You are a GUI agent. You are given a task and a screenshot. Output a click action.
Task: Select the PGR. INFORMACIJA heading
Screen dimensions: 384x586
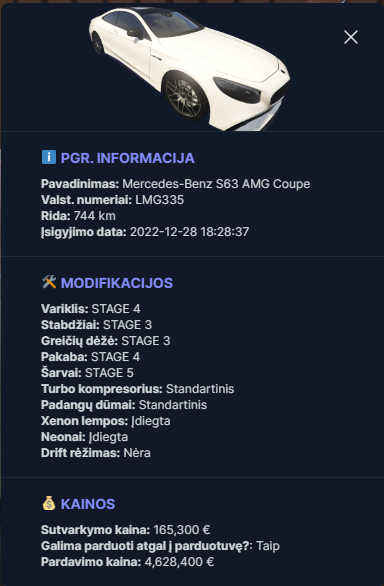[128, 158]
